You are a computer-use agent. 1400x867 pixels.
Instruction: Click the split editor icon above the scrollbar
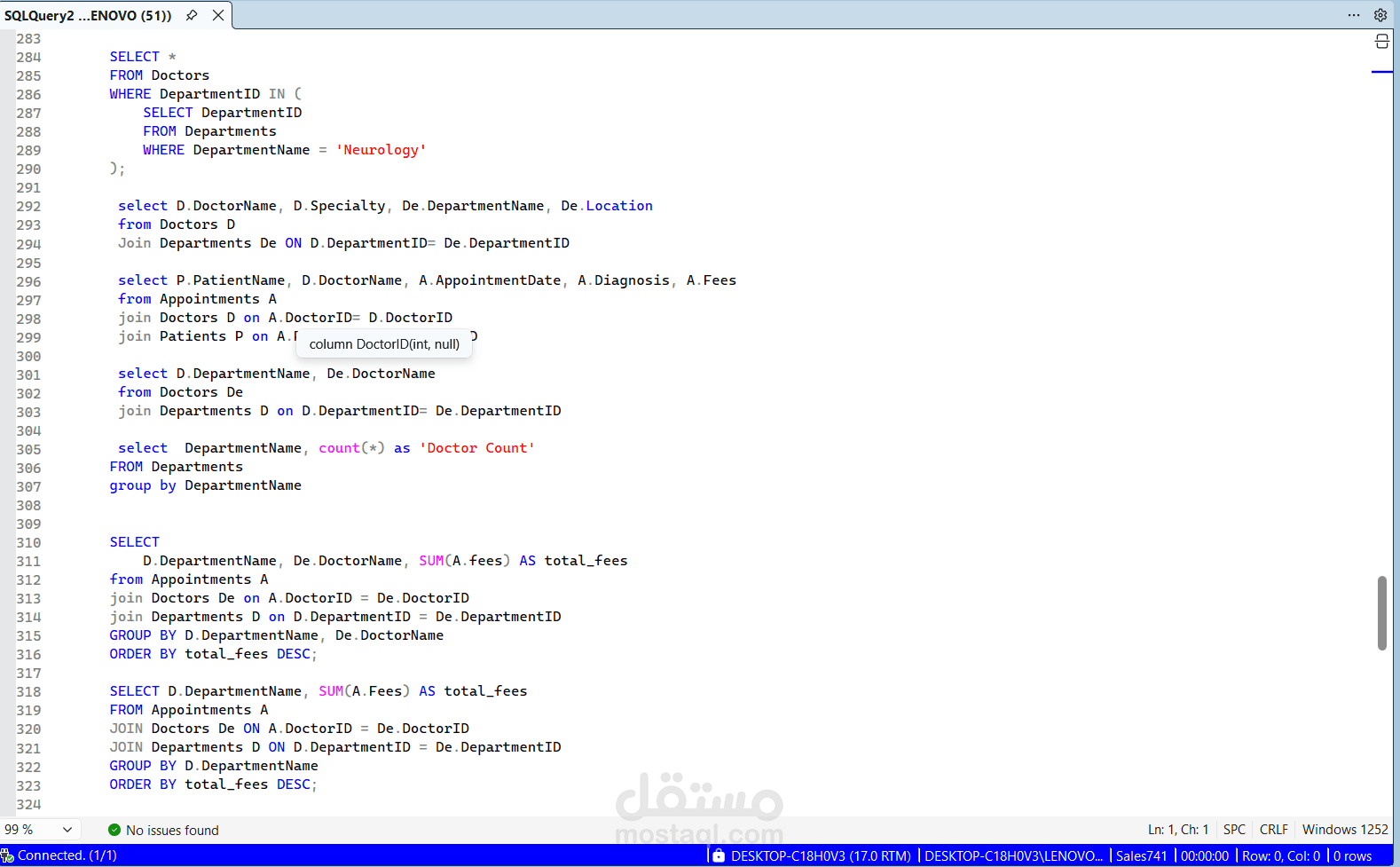[1381, 42]
